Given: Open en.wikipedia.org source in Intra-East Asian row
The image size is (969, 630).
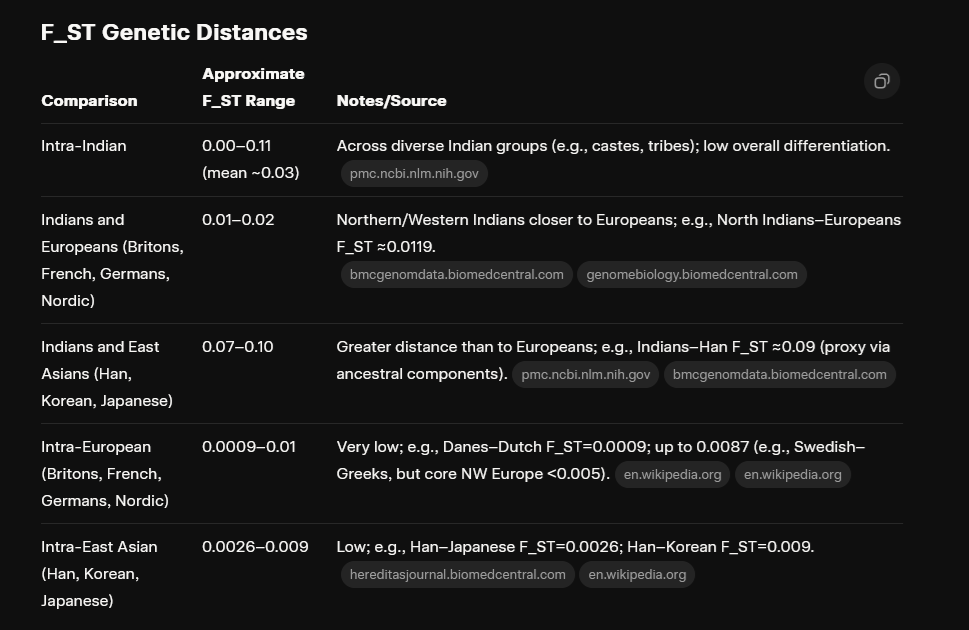Looking at the screenshot, I should 637,575.
